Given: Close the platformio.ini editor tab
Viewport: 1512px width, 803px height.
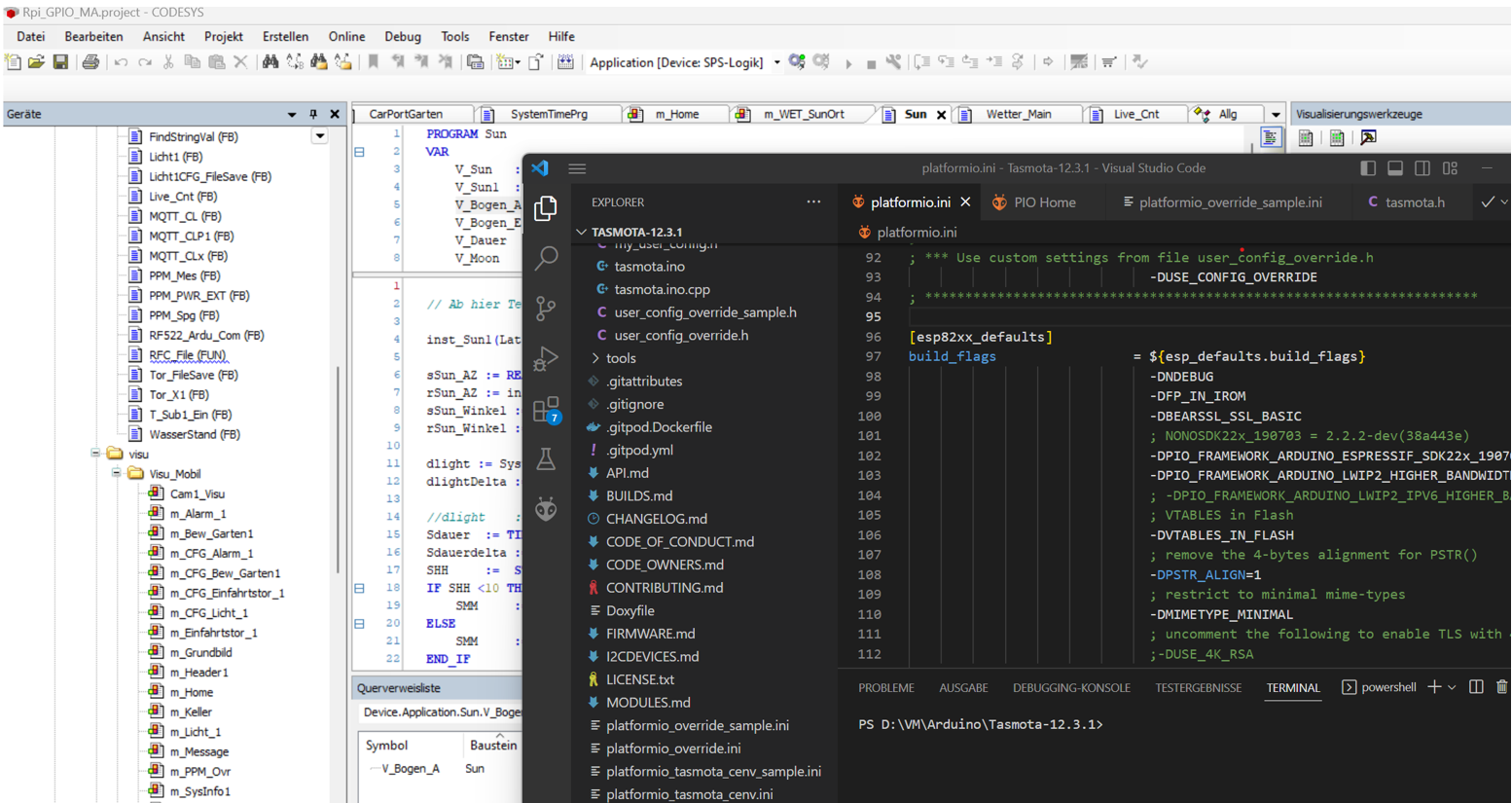Looking at the screenshot, I should pos(965,202).
